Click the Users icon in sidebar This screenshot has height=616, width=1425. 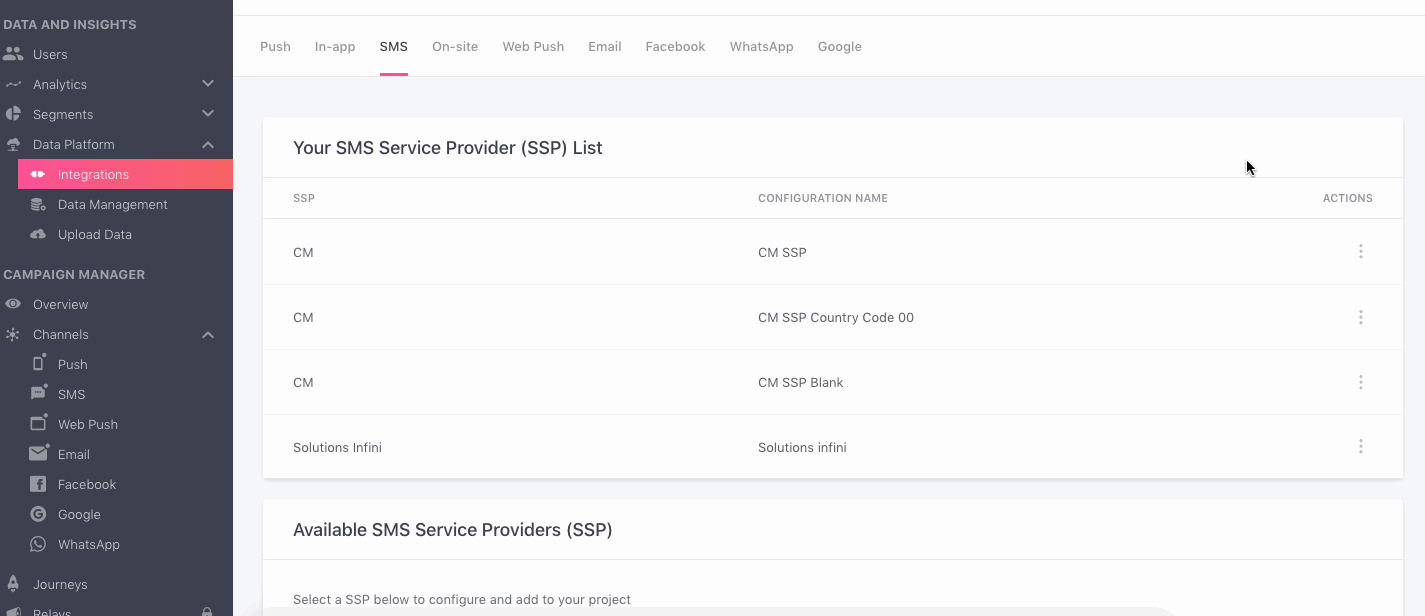pyautogui.click(x=13, y=54)
